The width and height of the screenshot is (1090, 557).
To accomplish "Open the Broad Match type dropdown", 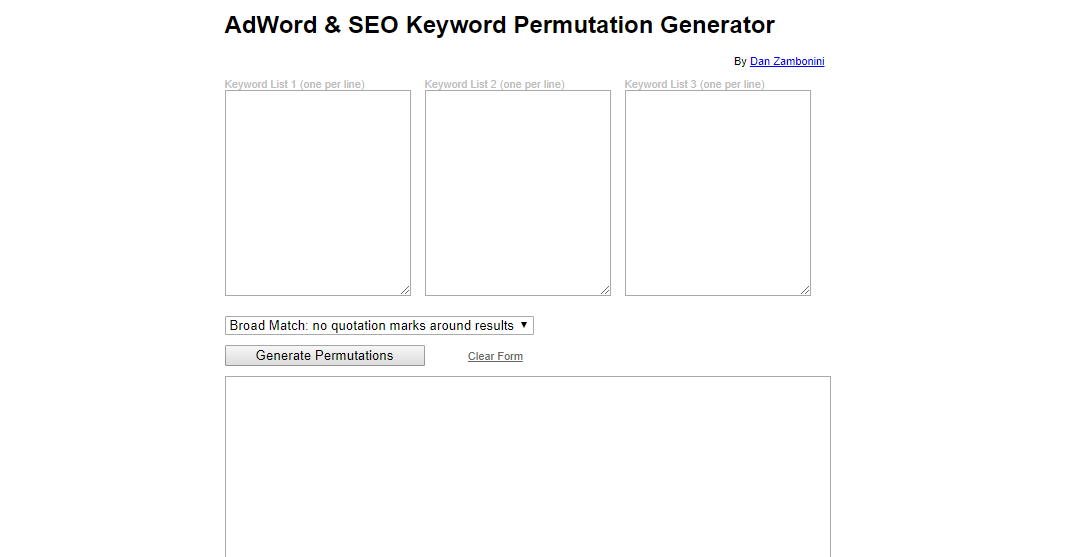I will click(x=379, y=326).
